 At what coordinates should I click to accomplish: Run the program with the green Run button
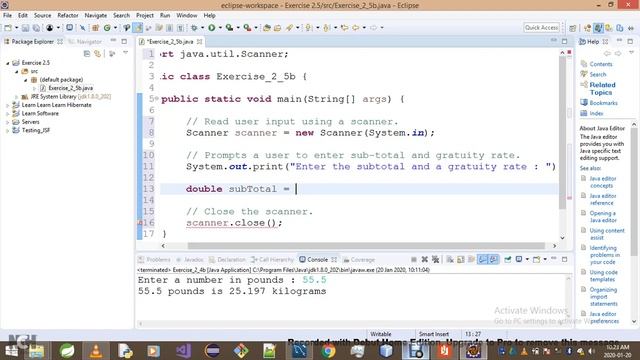point(211,28)
